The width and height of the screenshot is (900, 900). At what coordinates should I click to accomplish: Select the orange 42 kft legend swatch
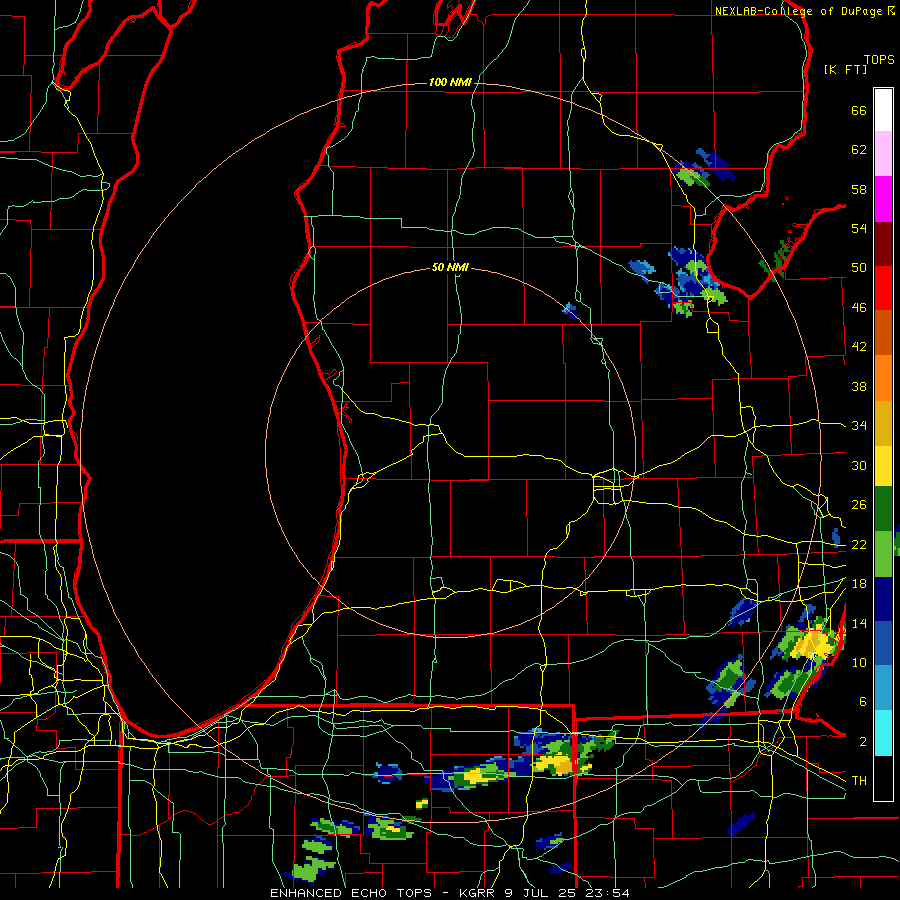883,378
